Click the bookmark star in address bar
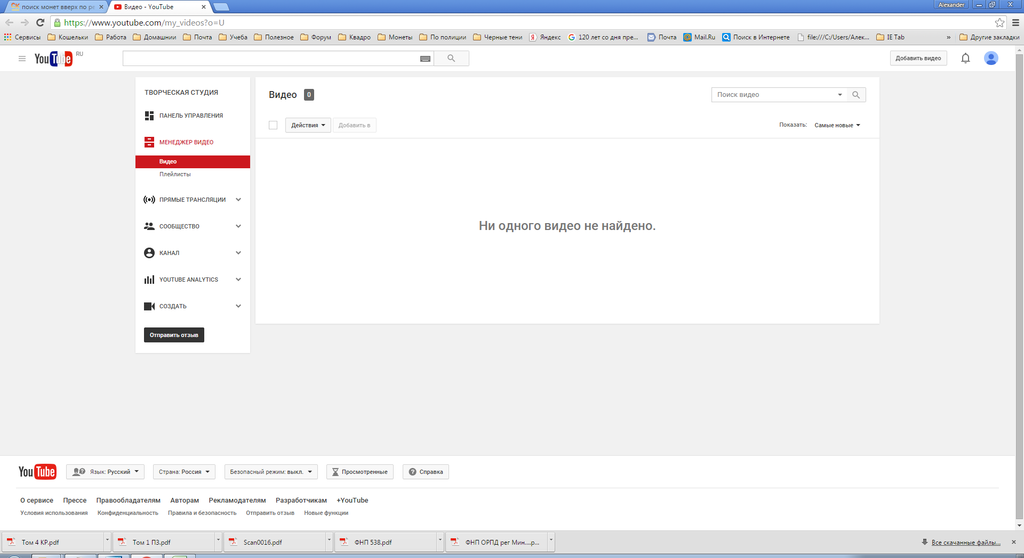1024x558 pixels. pyautogui.click(x=999, y=23)
